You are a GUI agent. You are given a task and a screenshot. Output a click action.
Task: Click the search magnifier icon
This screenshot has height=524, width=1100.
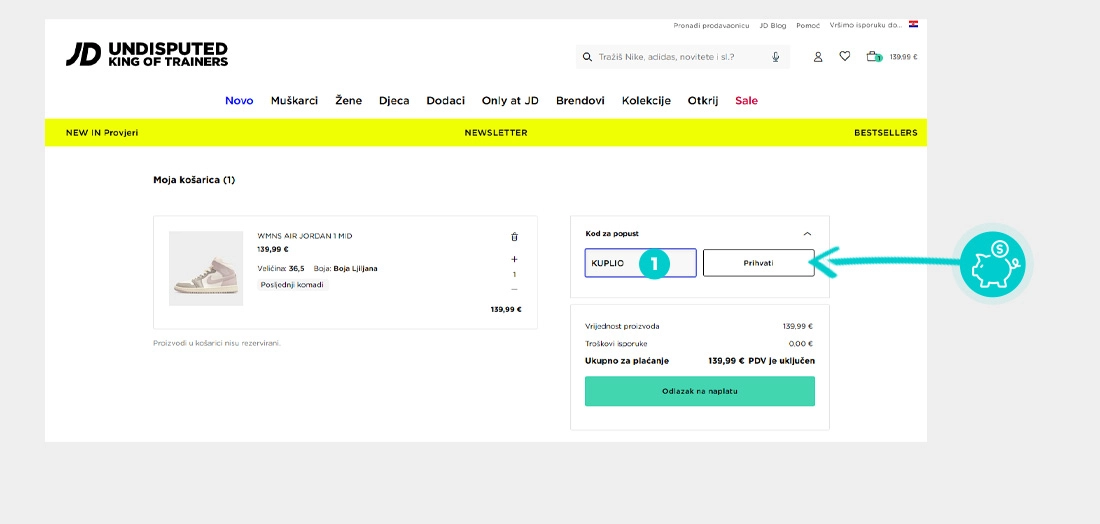tap(587, 57)
